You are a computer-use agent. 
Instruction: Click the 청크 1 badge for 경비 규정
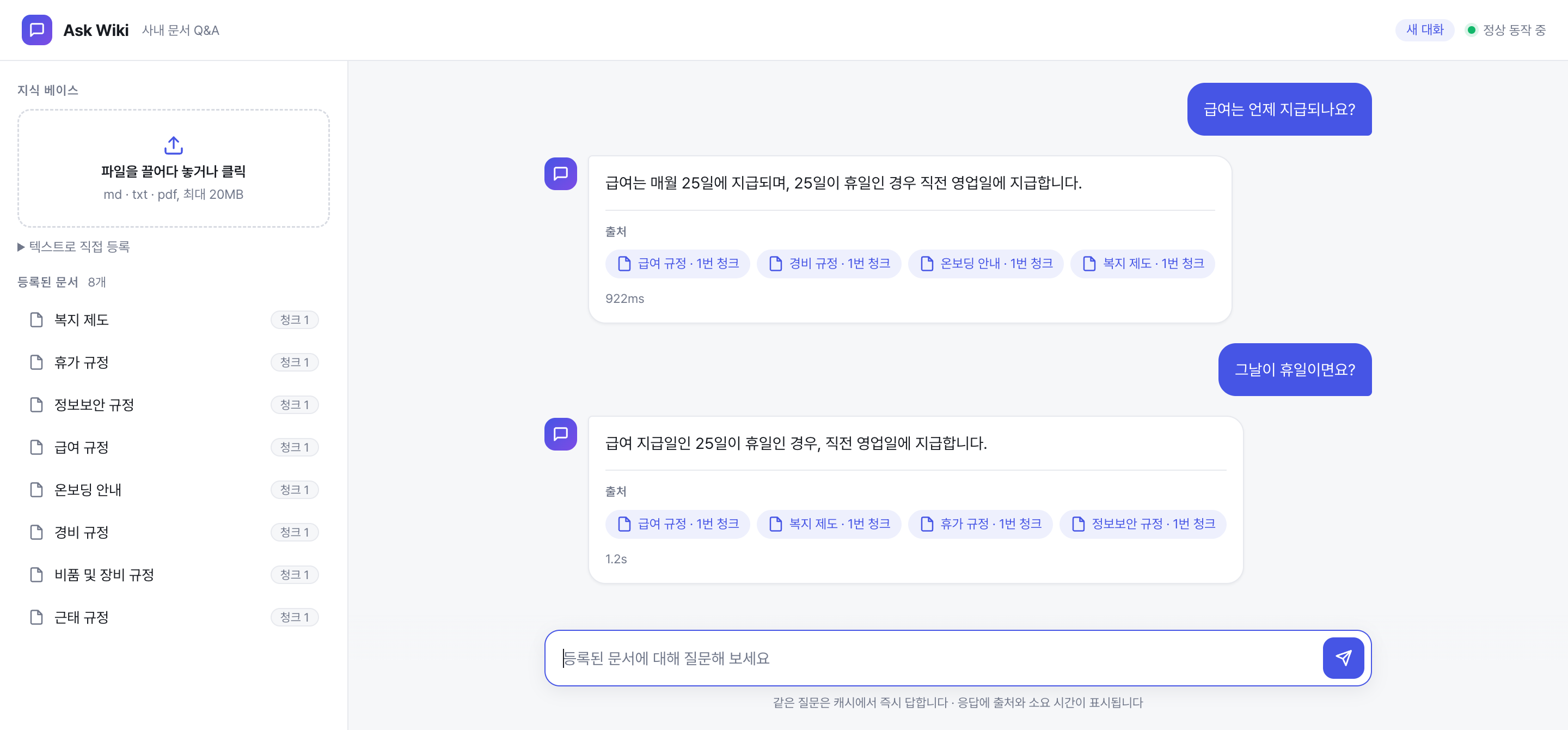click(295, 532)
